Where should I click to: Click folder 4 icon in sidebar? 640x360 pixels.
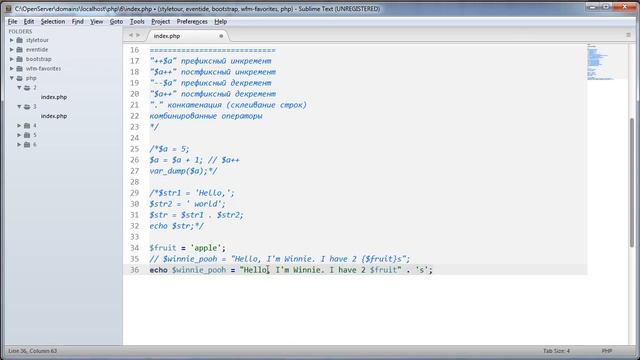[x=27, y=125]
